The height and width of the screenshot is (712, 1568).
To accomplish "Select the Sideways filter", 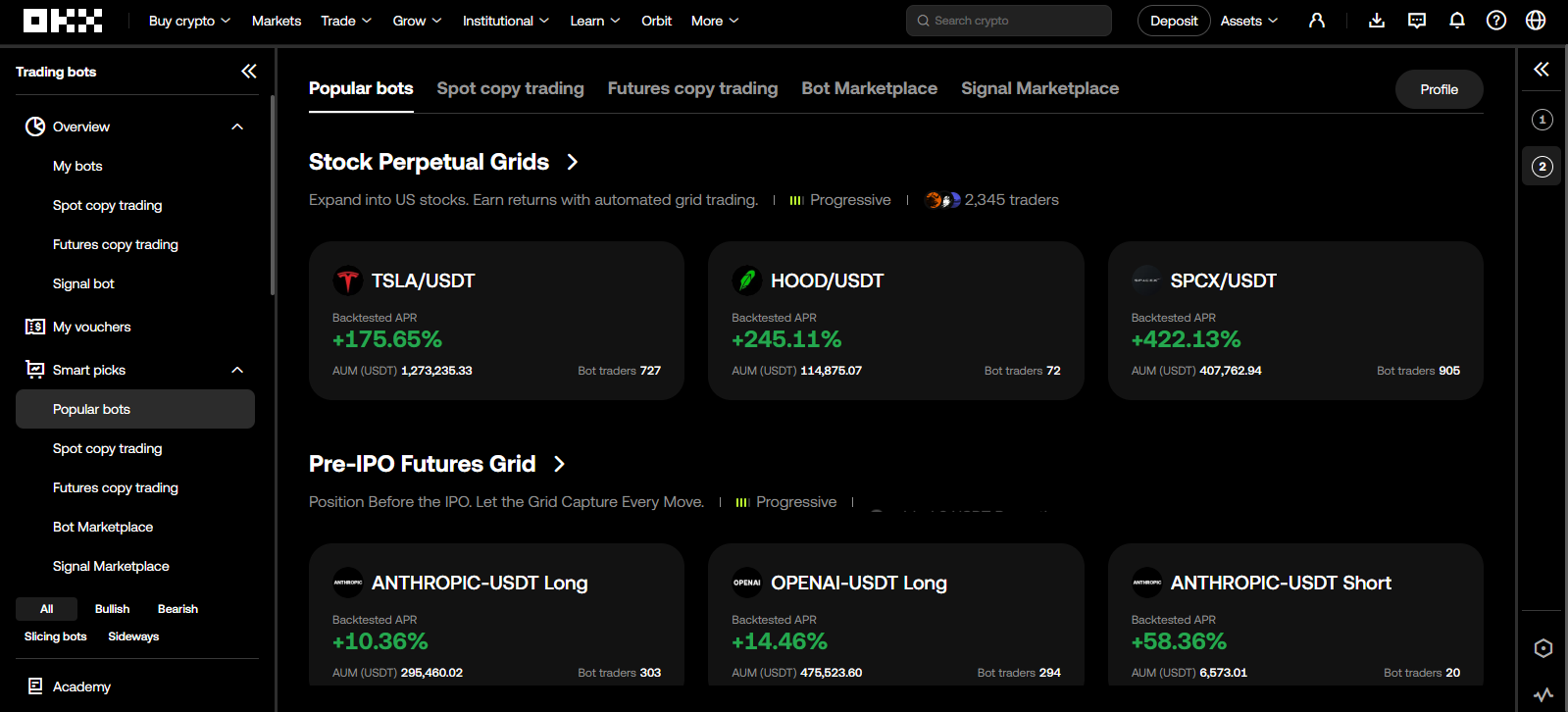I will point(133,636).
